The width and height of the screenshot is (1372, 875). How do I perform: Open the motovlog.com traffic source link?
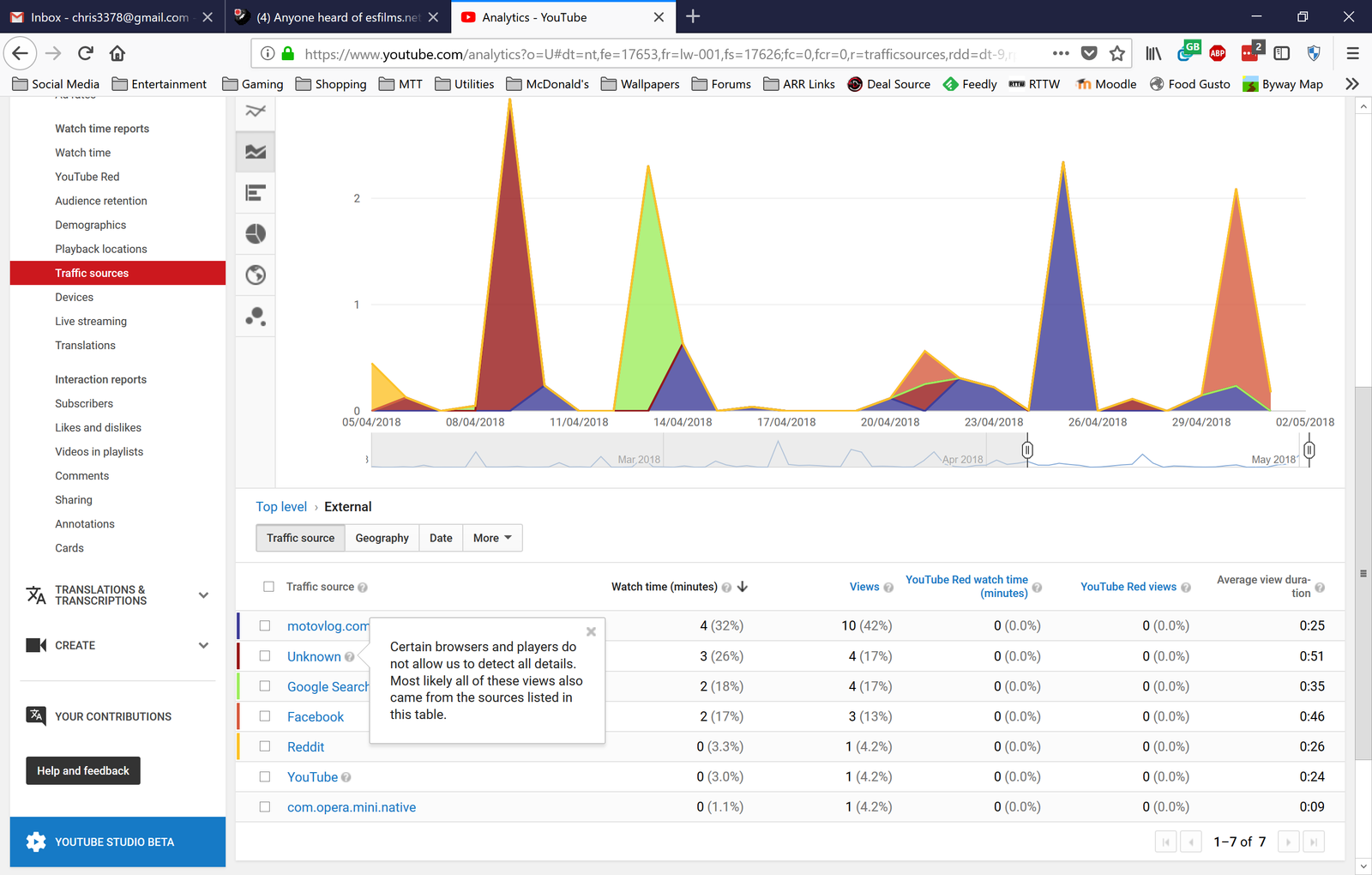pyautogui.click(x=328, y=626)
